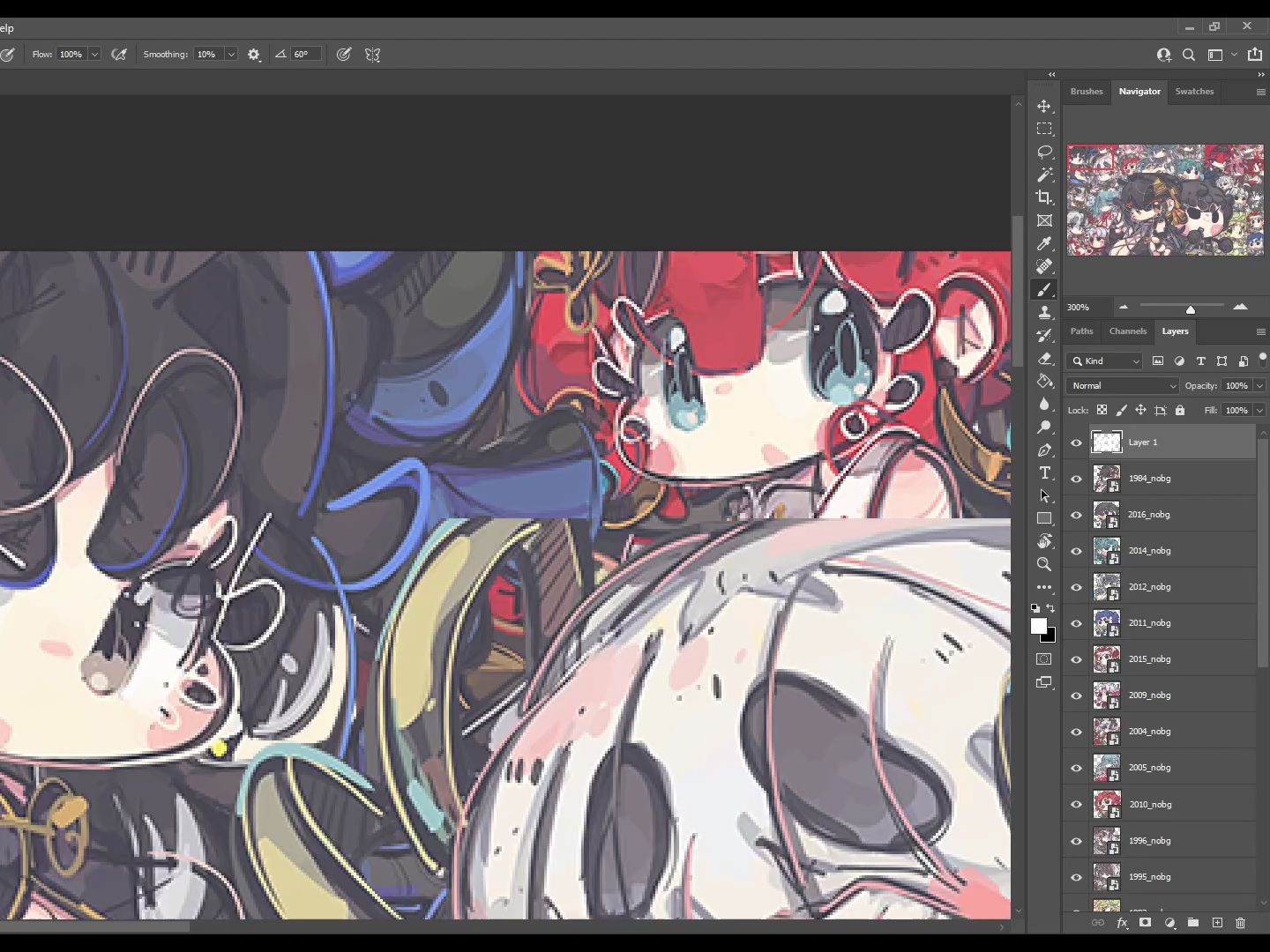Hide the 2014_nobg layer
Screen dimensions: 1270x952
coord(1076,551)
